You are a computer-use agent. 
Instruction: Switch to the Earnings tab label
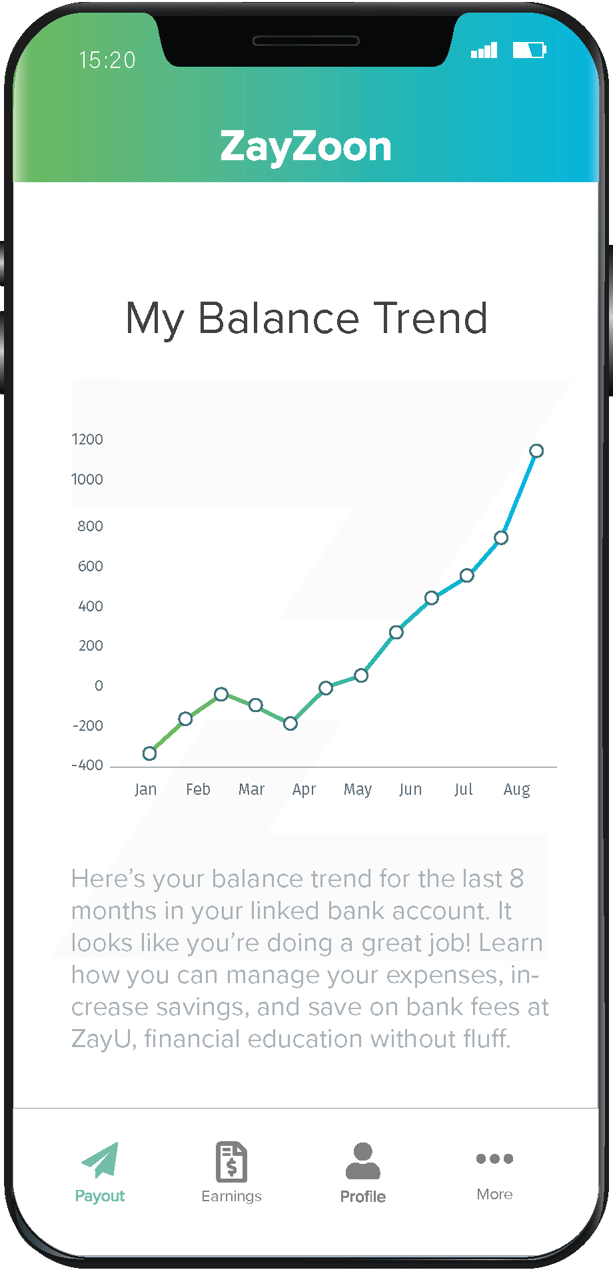click(231, 1196)
